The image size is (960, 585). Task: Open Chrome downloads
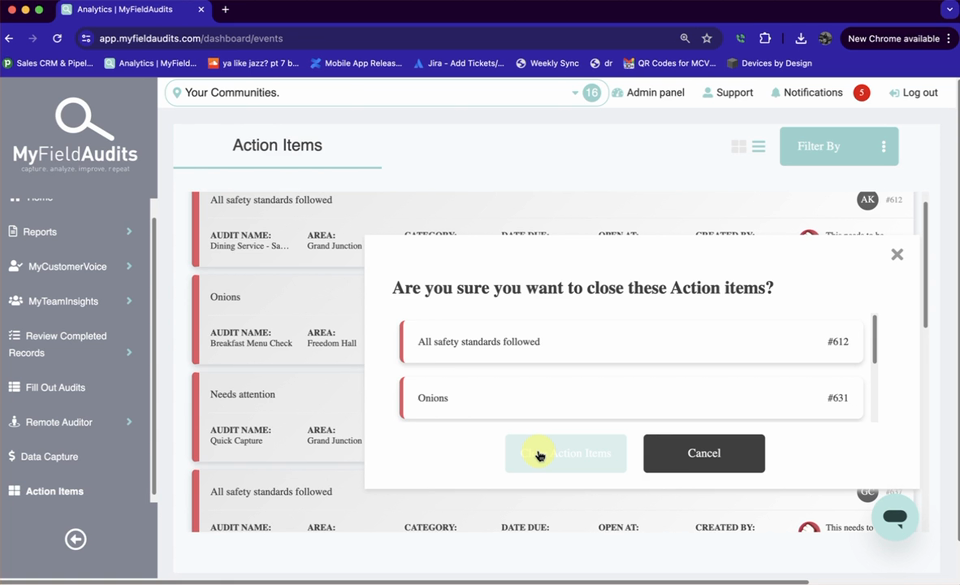[x=801, y=39]
